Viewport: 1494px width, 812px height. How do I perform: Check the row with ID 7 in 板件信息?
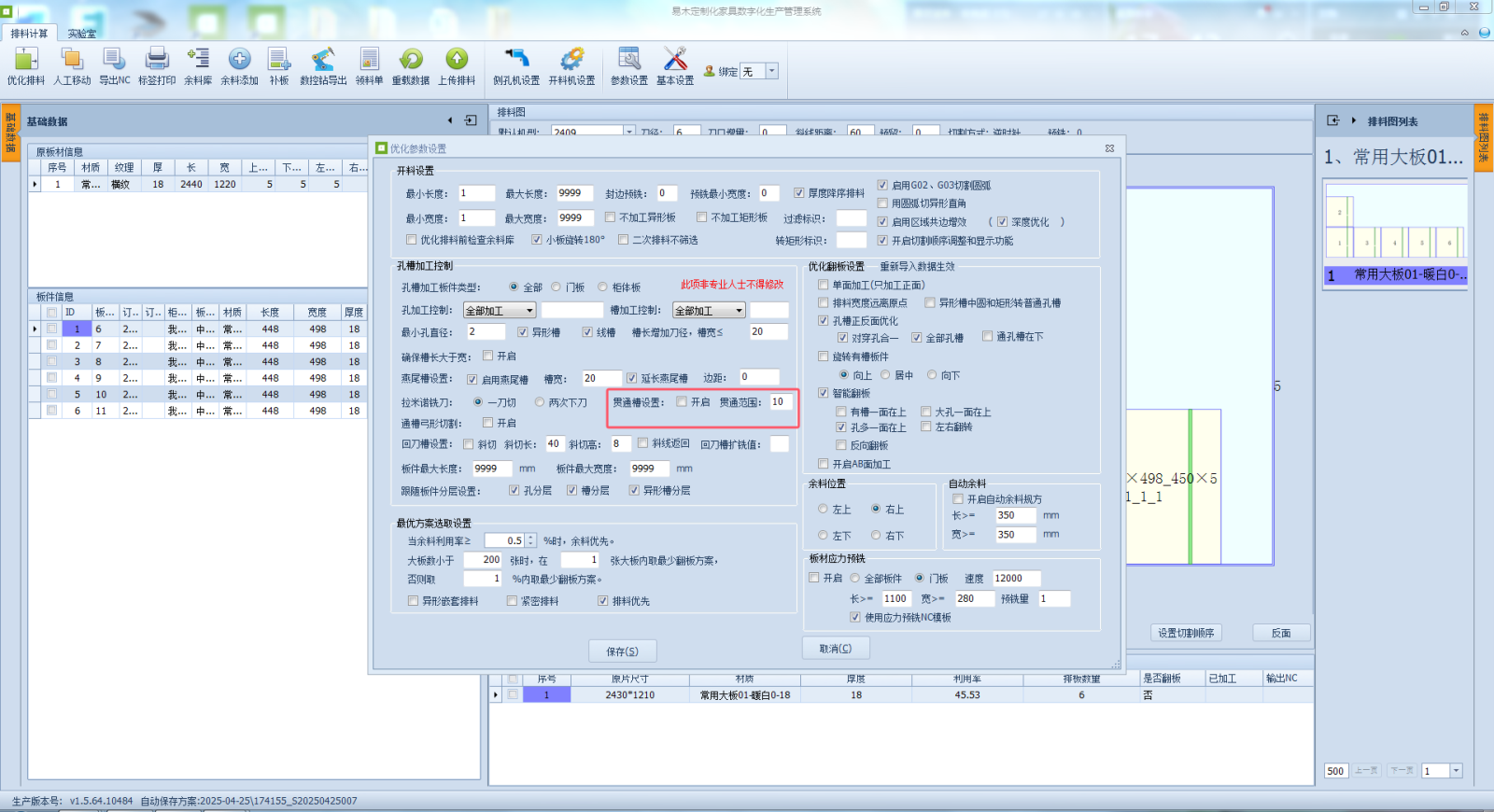[x=52, y=345]
